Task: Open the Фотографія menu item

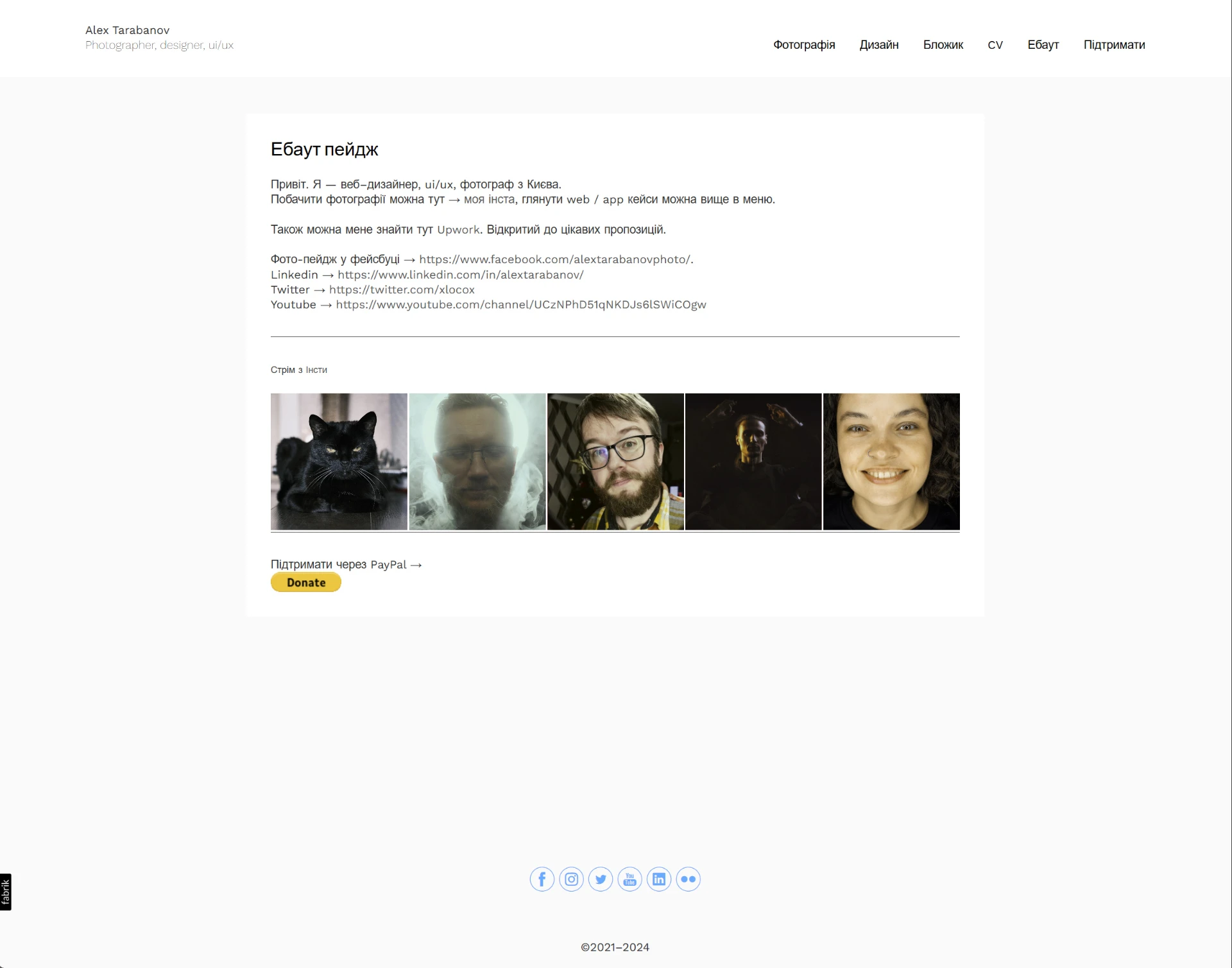Action: [804, 45]
